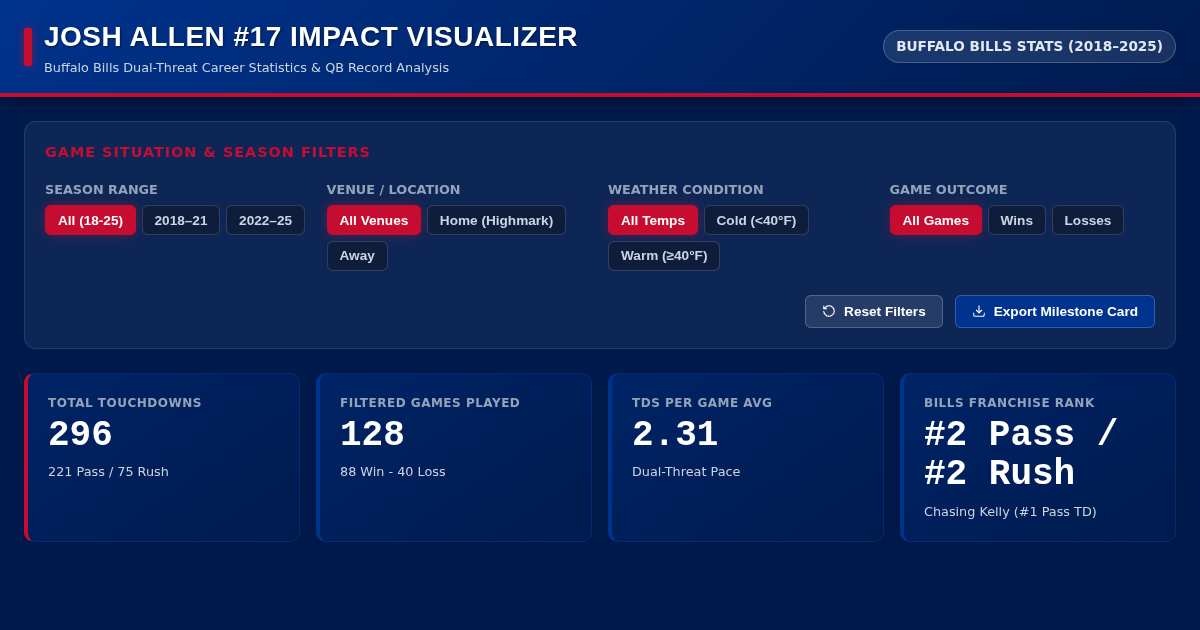Select All Venues filter
The width and height of the screenshot is (1200, 630).
[374, 220]
